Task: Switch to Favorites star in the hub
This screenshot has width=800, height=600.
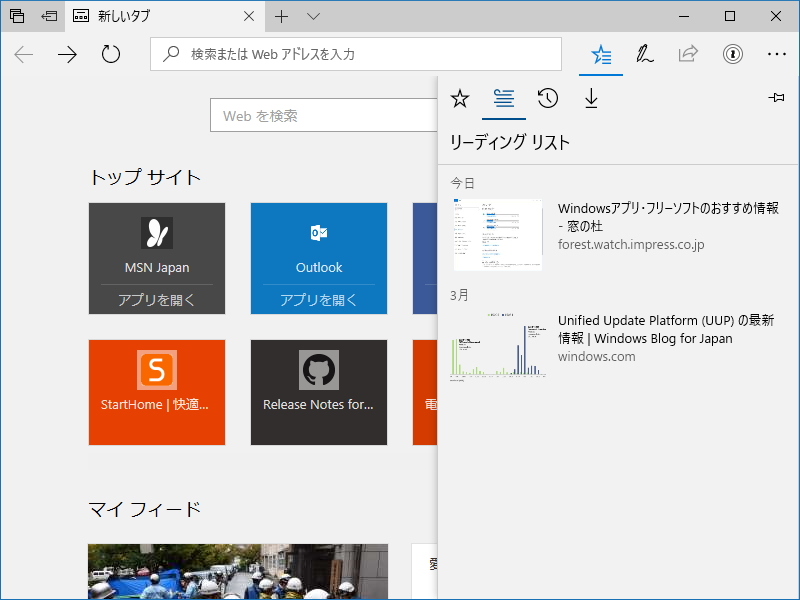Action: [x=459, y=98]
